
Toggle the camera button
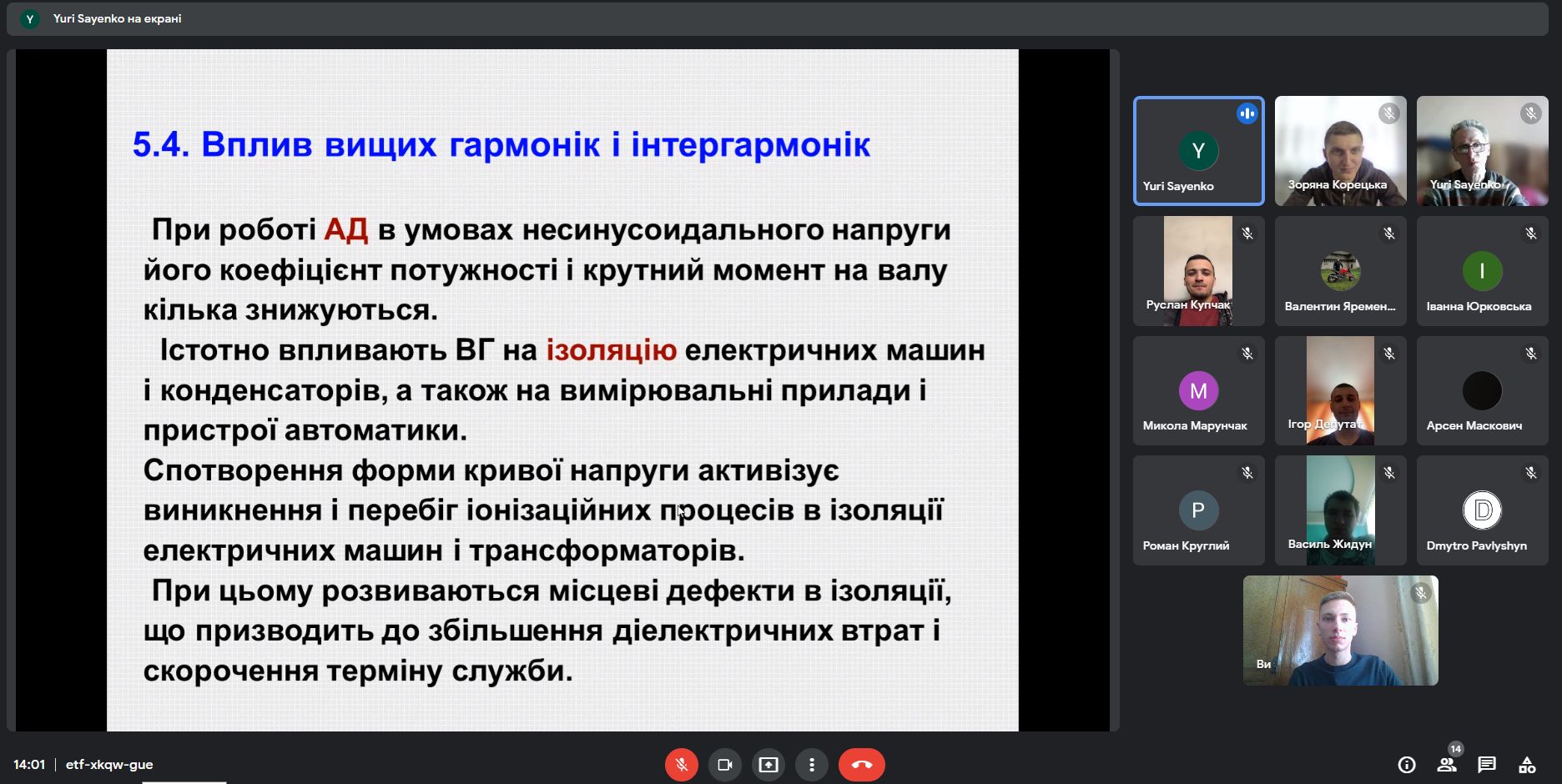[x=724, y=765]
